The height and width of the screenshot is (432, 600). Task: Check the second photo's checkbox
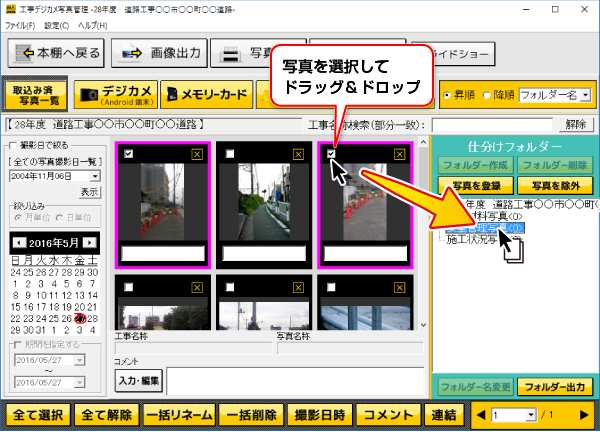coord(230,154)
